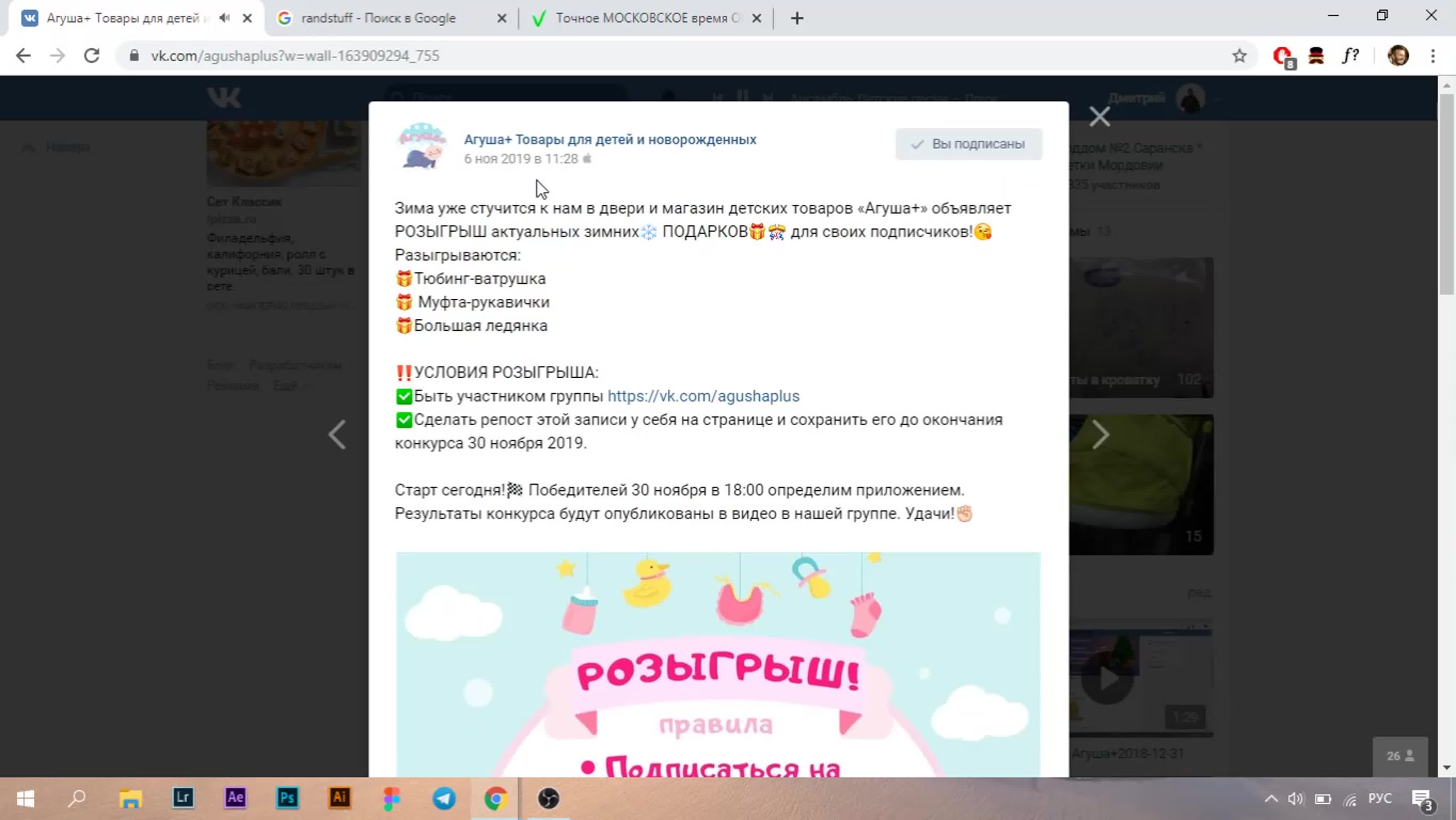Click the VK logo in header

click(x=224, y=97)
